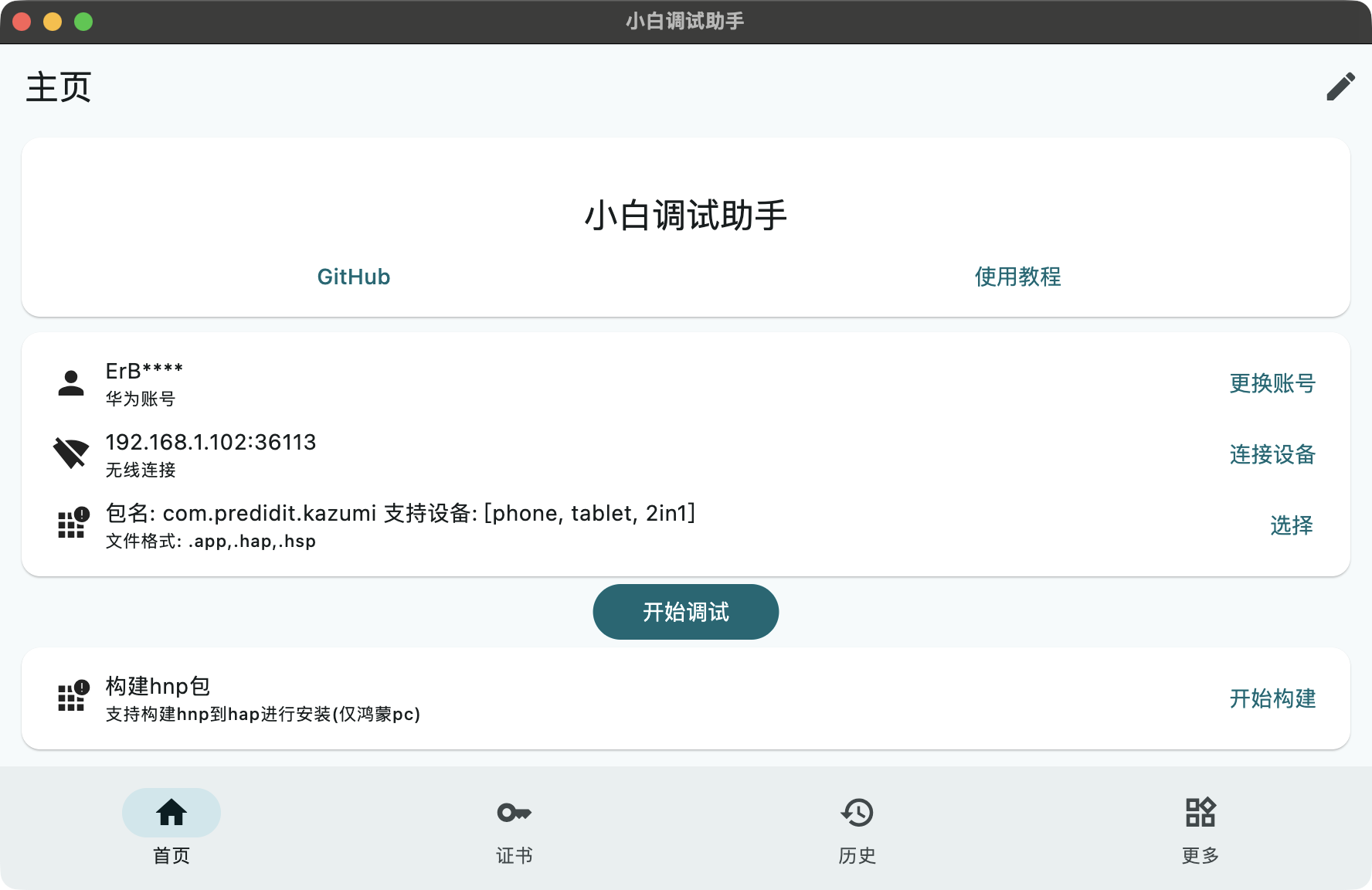The width and height of the screenshot is (1372, 890).
Task: Click 开始构建 to build hnp
Action: pos(1272,698)
